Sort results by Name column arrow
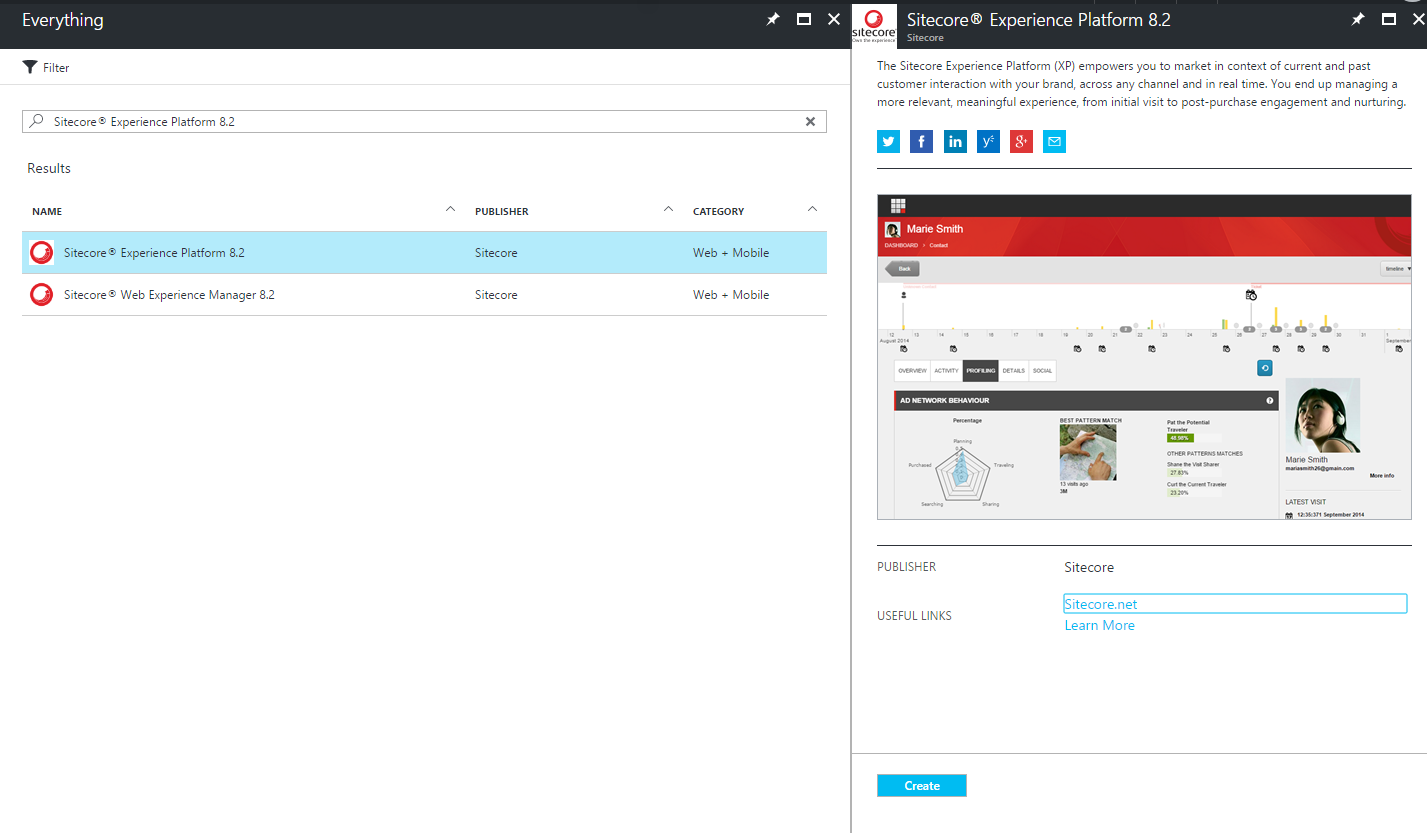This screenshot has height=833, width=1427. 450,209
